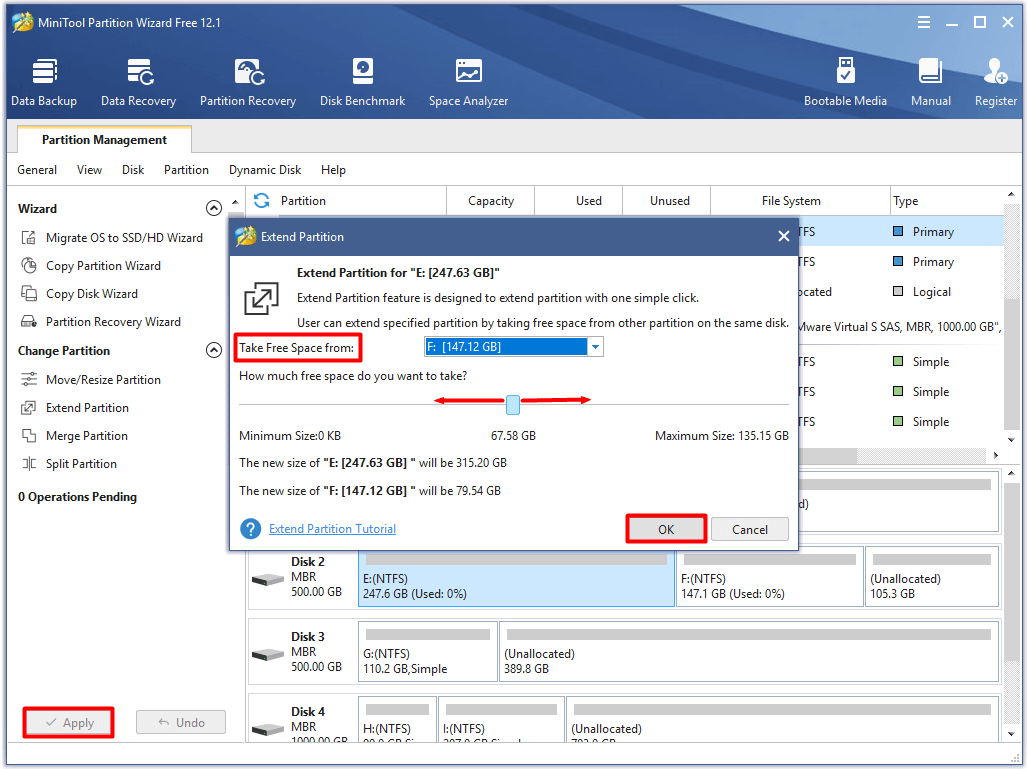Image resolution: width=1028 pixels, height=769 pixels.
Task: Open the Space Analyzer tool
Action: 468,83
